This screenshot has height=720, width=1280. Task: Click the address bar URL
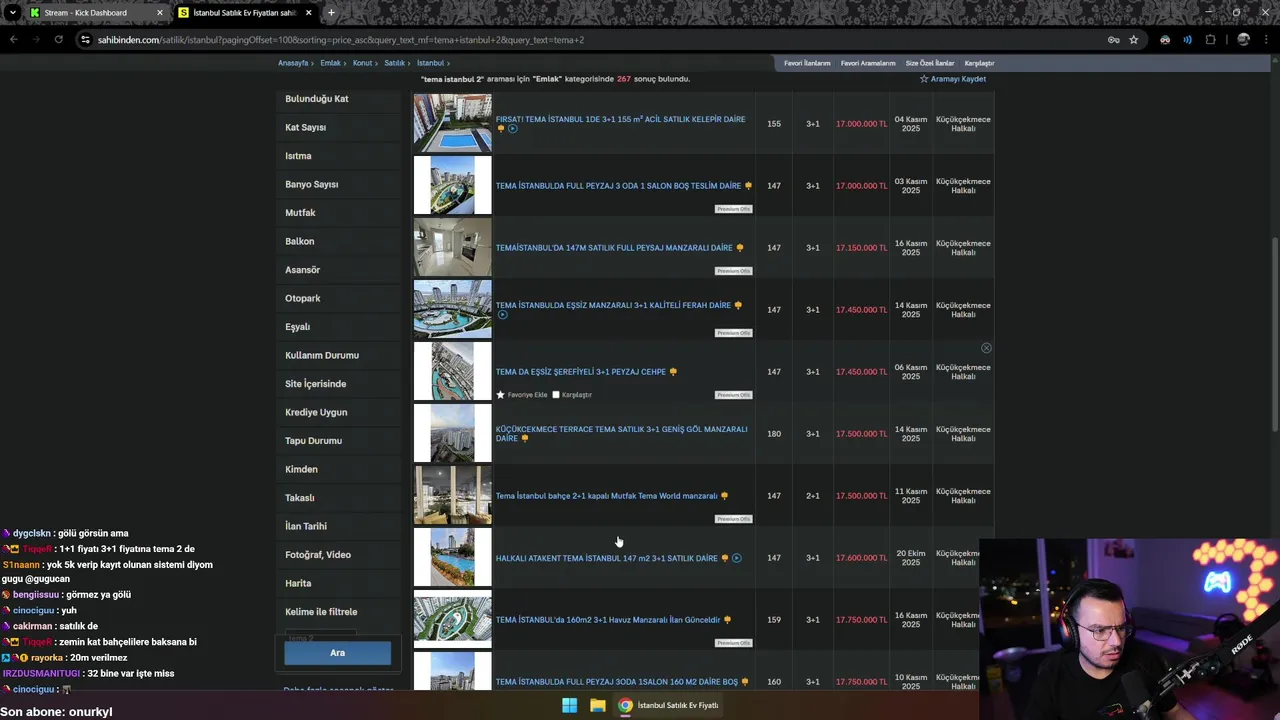[x=341, y=40]
